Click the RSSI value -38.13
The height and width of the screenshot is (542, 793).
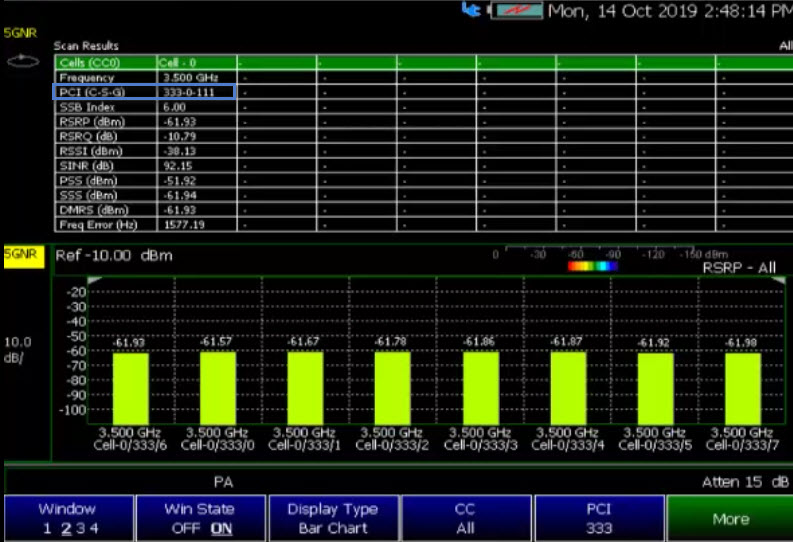pyautogui.click(x=180, y=151)
